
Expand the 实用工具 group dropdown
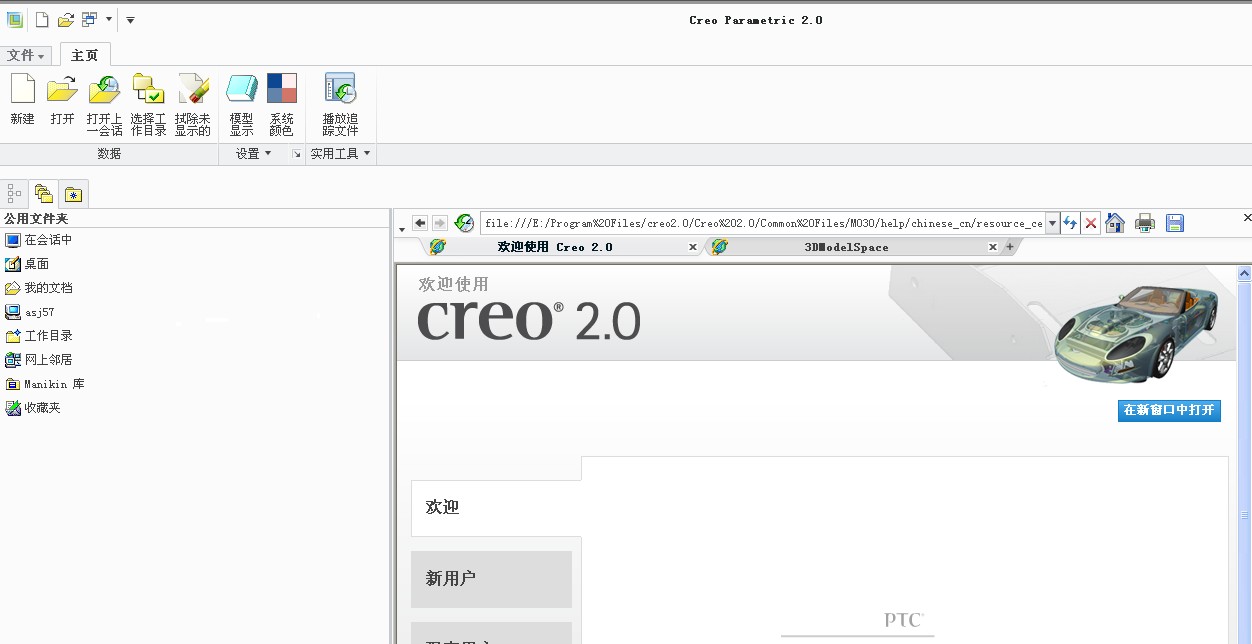click(x=340, y=154)
